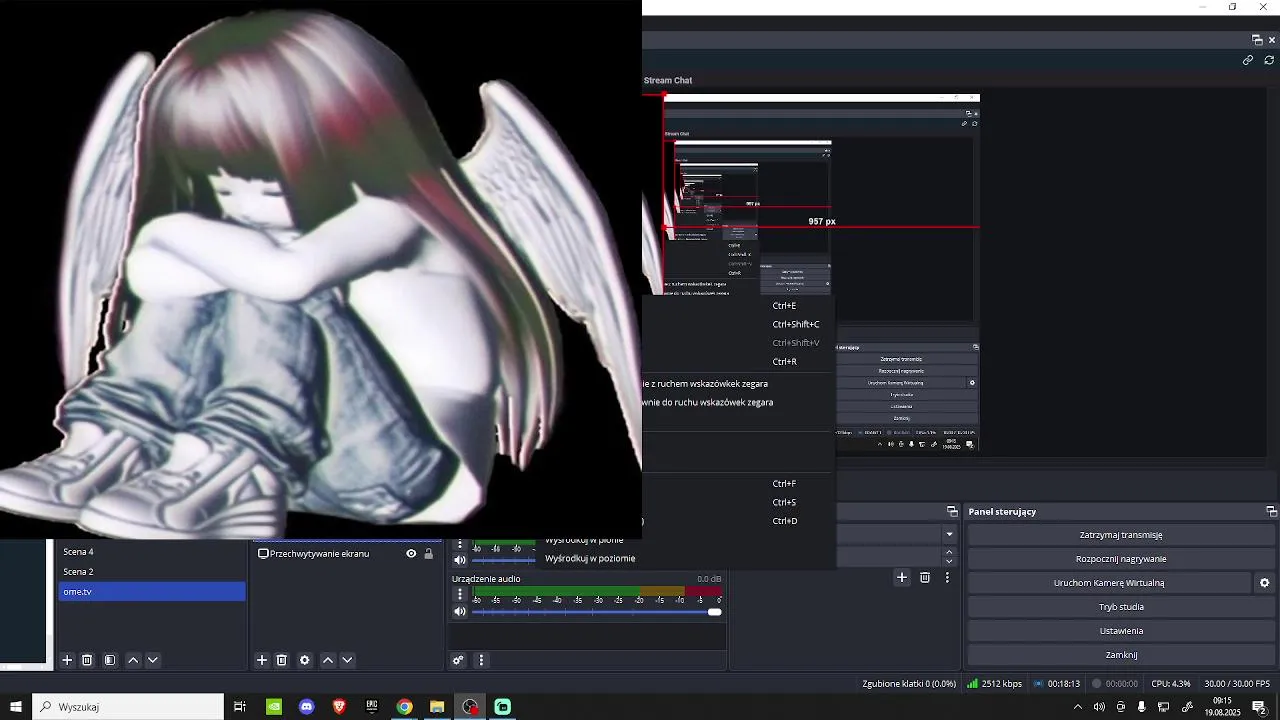
Task: Click the 2512 kbps bitrate status
Action: click(994, 684)
